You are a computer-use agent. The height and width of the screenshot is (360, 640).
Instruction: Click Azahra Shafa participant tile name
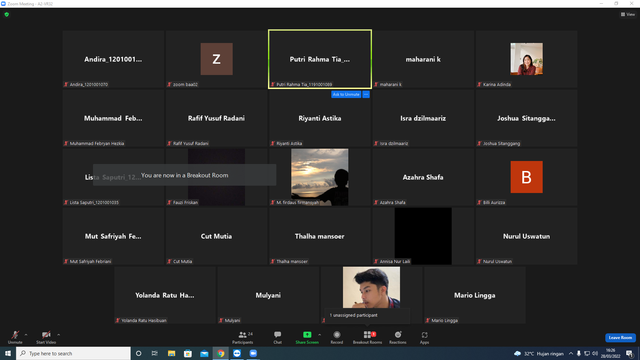coord(423,177)
